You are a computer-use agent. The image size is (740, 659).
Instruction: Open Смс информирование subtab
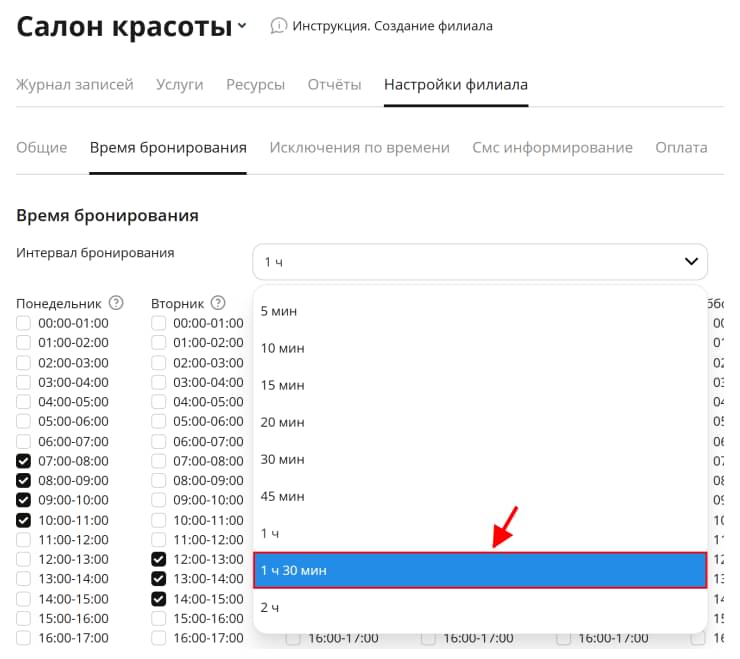pos(552,147)
